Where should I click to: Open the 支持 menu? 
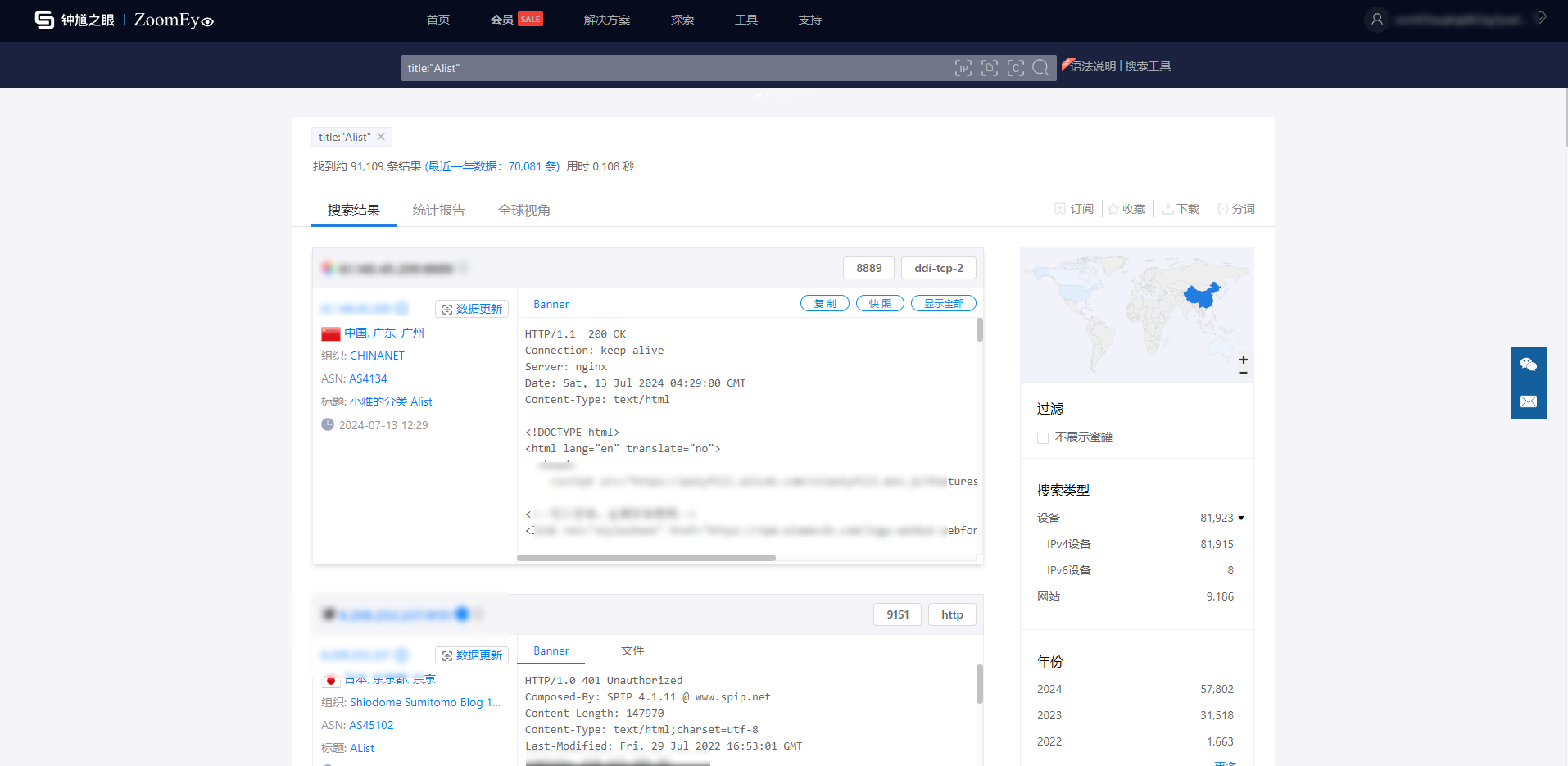[x=810, y=20]
